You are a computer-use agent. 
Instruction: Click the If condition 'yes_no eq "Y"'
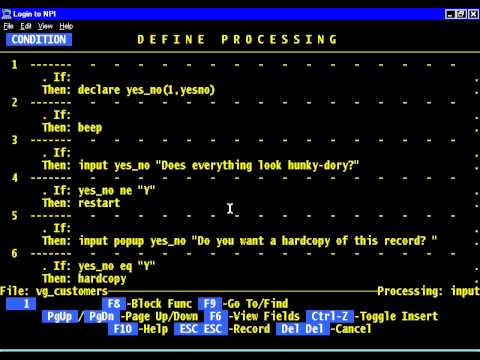117,266
